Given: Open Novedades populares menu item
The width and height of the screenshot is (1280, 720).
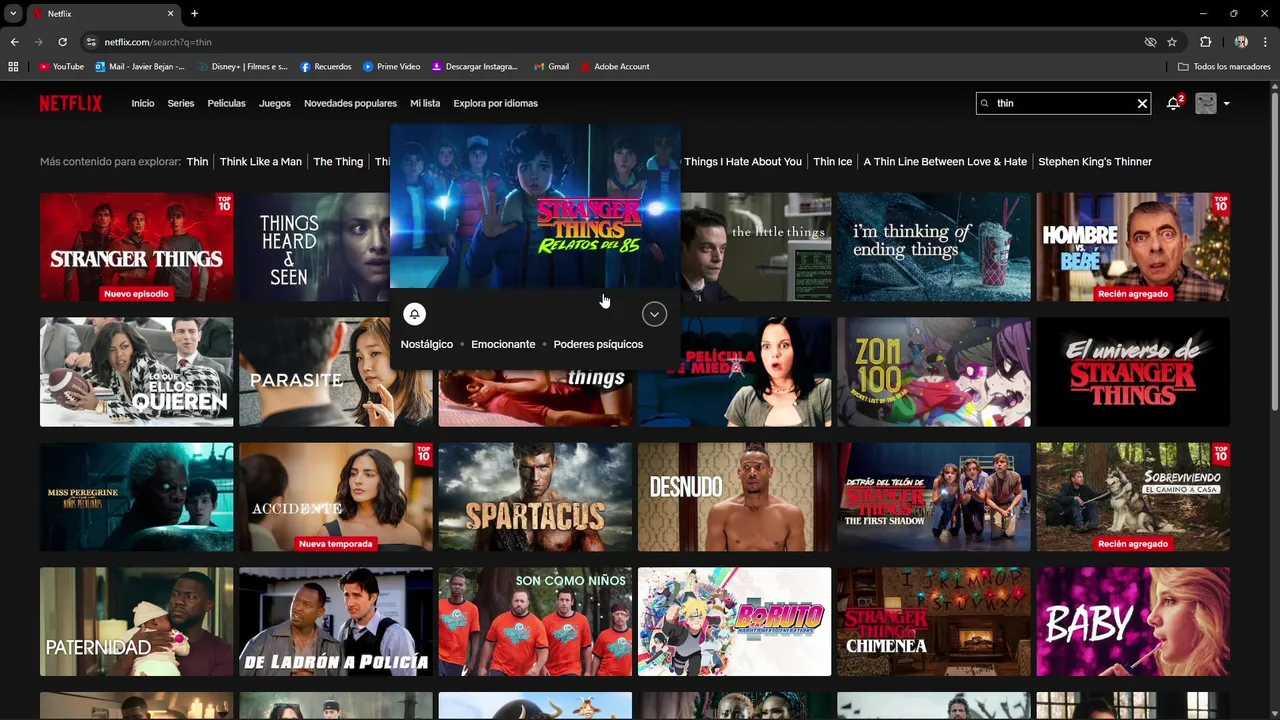Looking at the screenshot, I should point(350,103).
